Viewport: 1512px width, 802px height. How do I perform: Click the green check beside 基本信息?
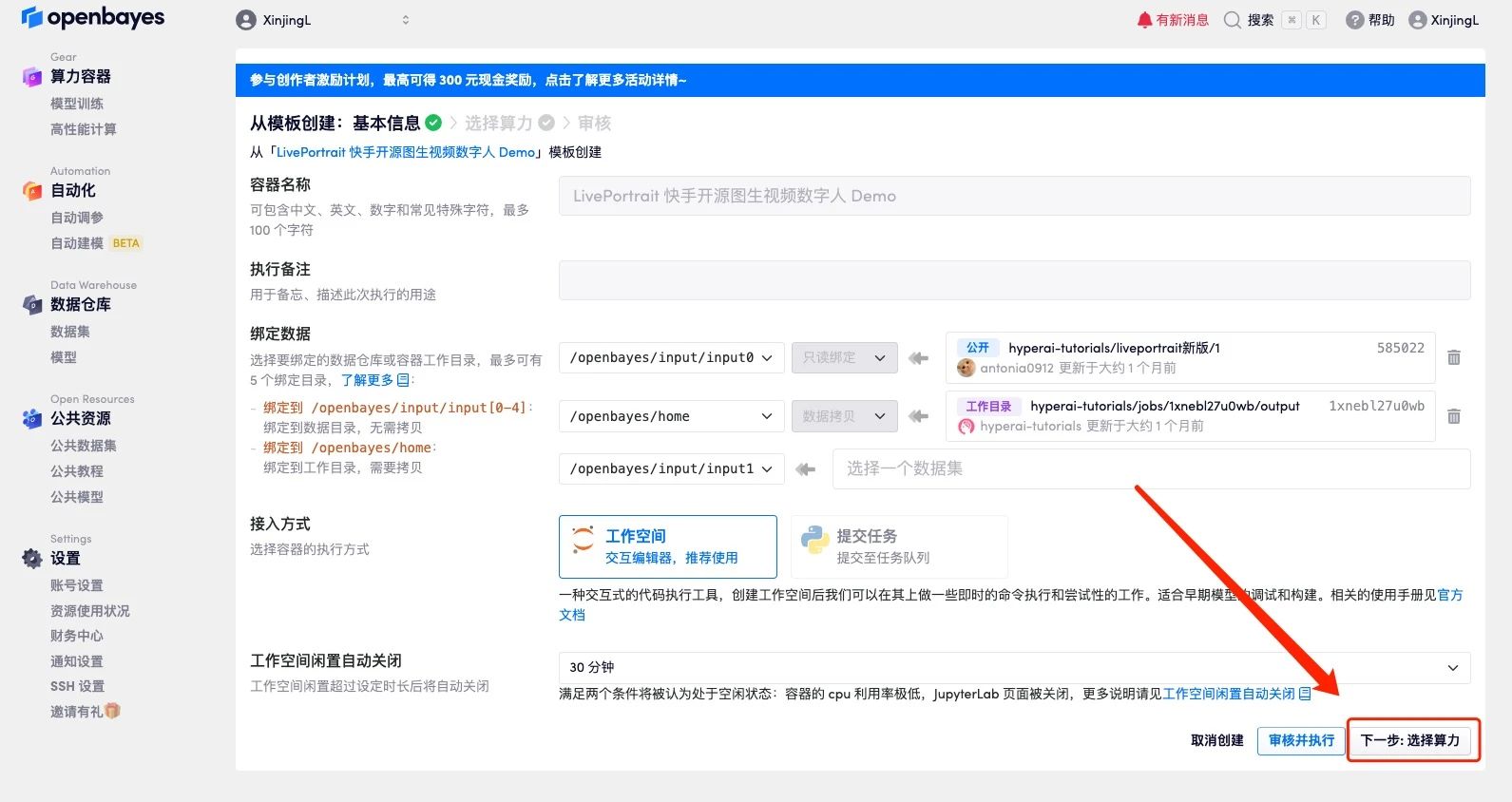click(x=433, y=123)
